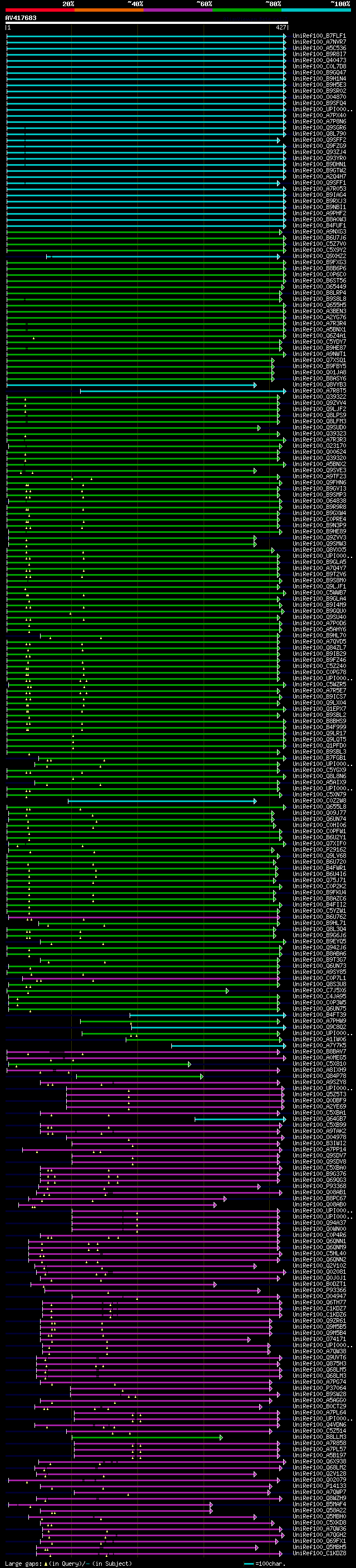
Task: Select the UniRef100_B9GQ47 label
Action: 319,72
